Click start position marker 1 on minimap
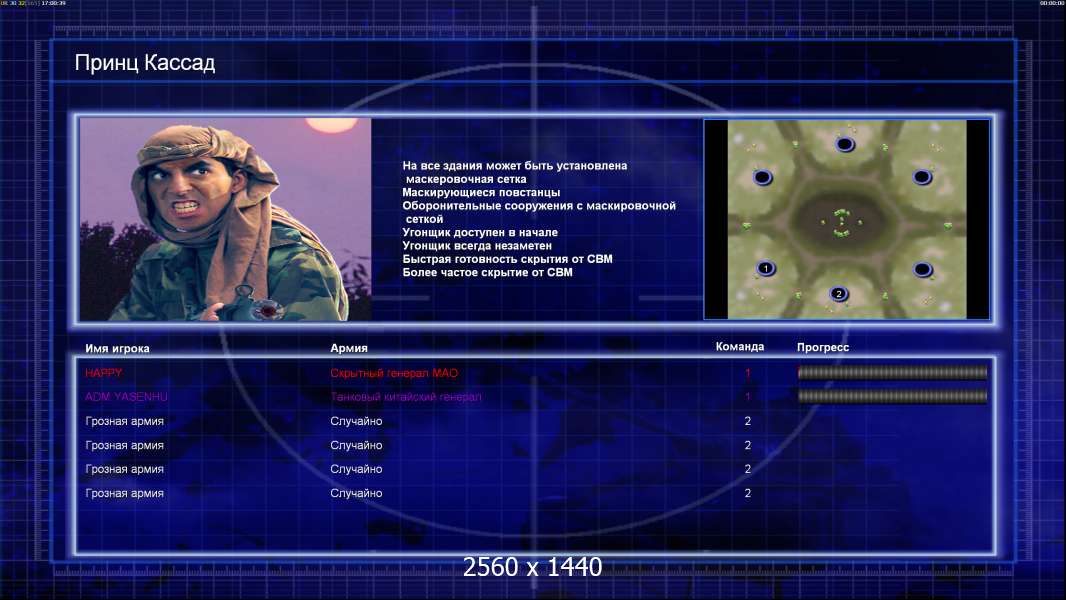The image size is (1066, 600). [x=766, y=268]
